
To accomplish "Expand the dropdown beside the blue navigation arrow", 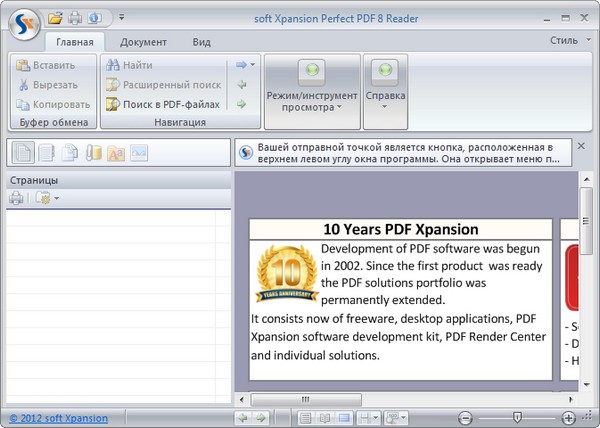I will pyautogui.click(x=253, y=65).
